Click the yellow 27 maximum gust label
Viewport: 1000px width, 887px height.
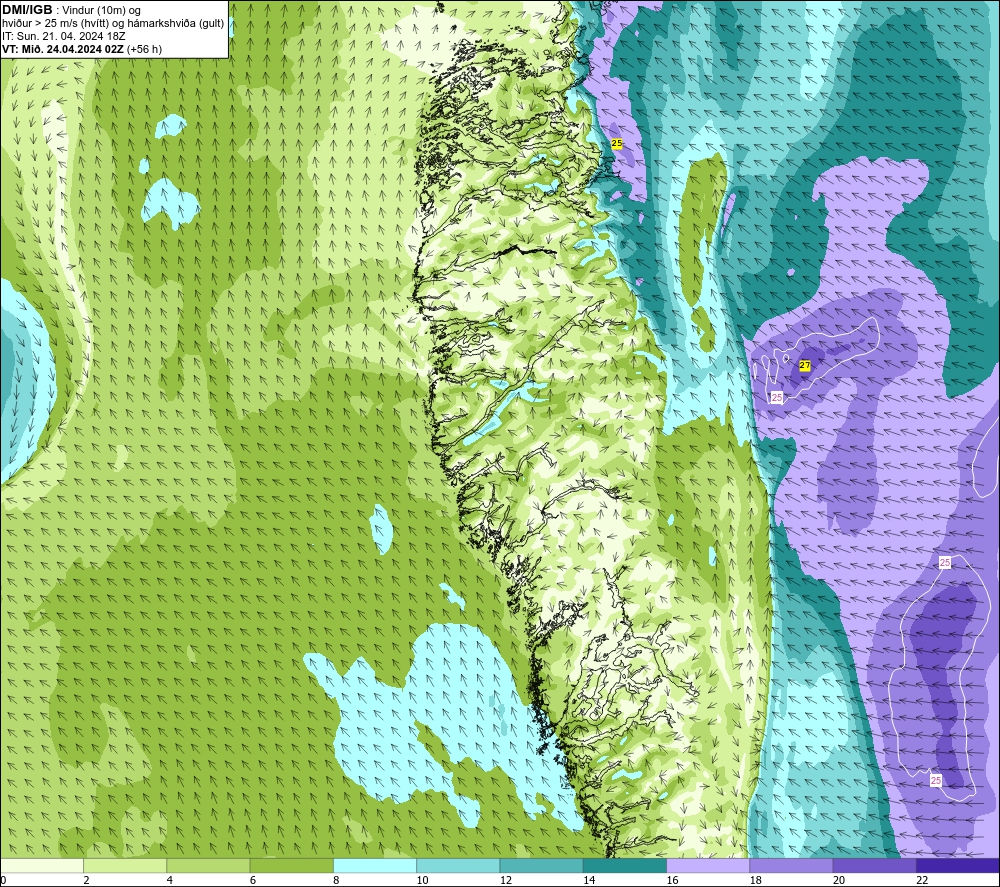pos(805,365)
